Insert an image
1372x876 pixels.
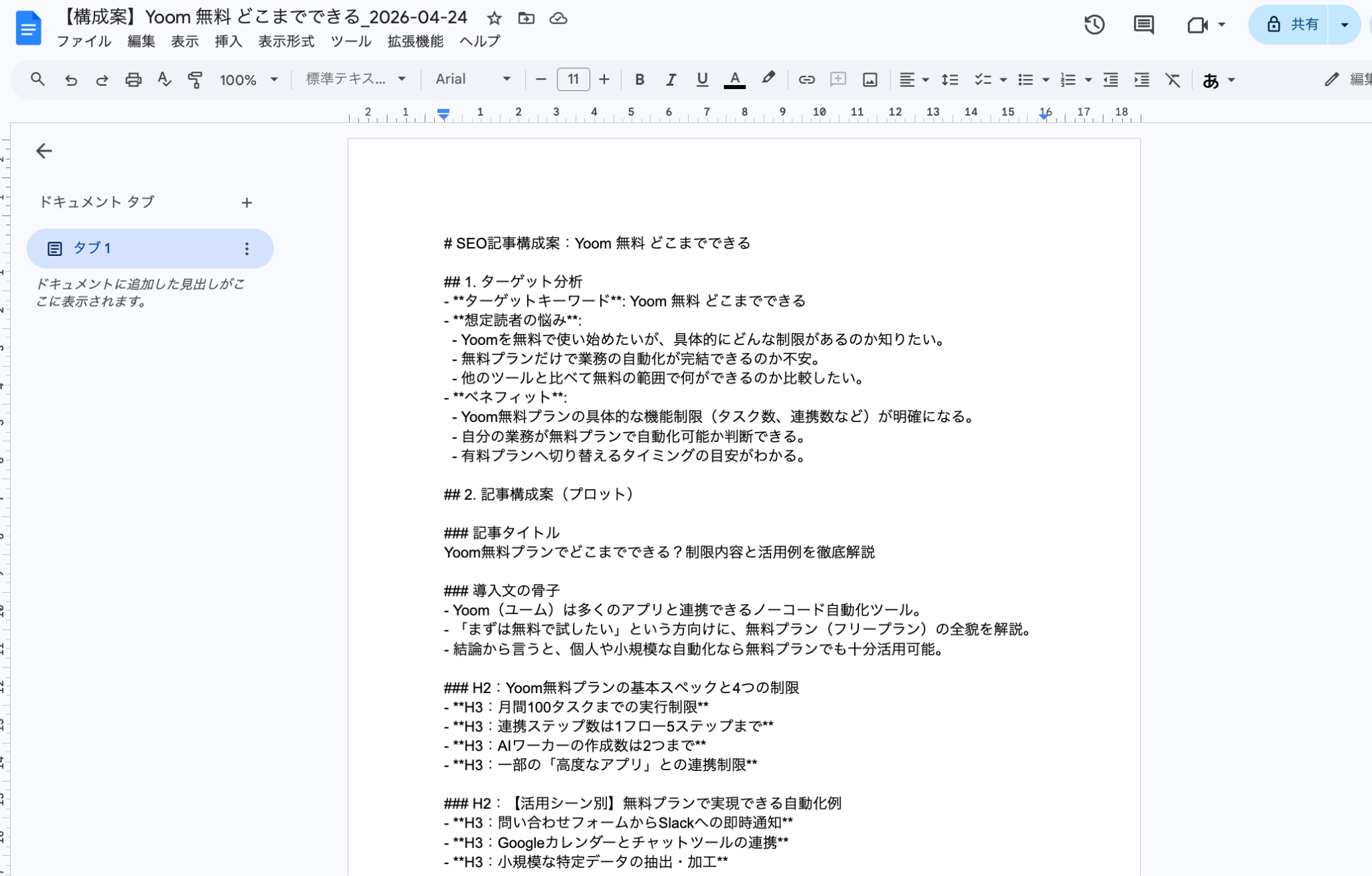click(x=870, y=80)
